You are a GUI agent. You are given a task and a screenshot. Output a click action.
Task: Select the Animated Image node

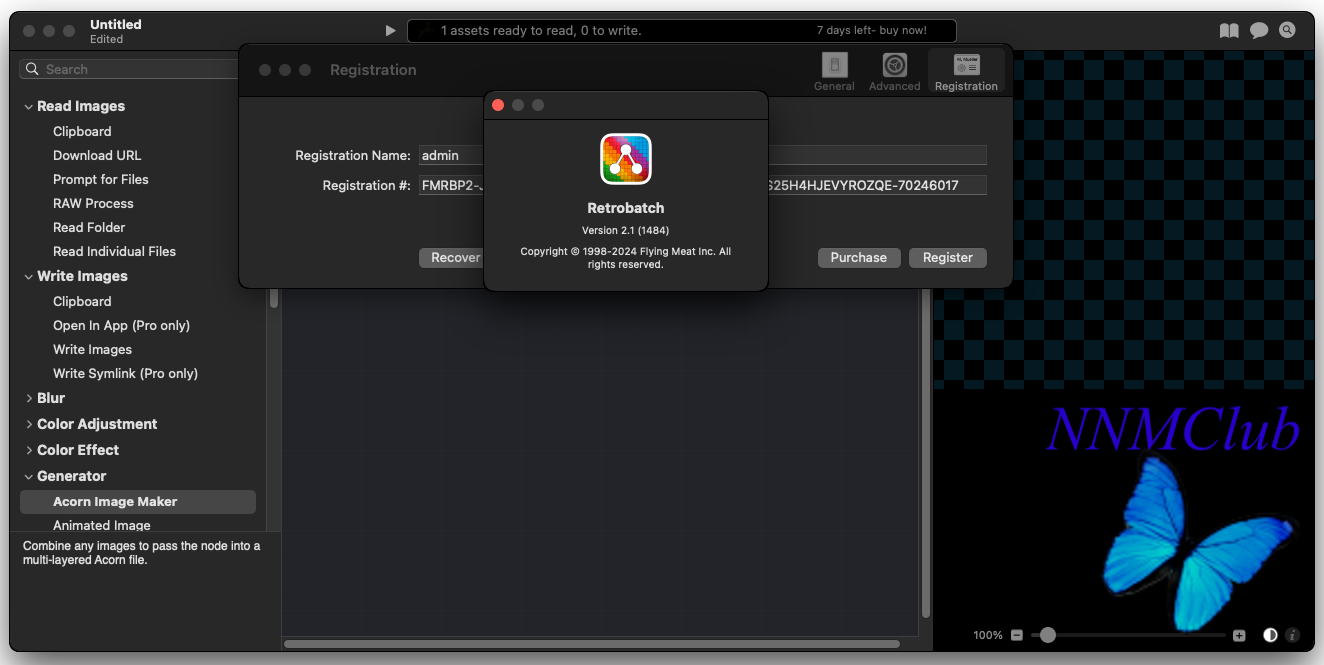(102, 525)
